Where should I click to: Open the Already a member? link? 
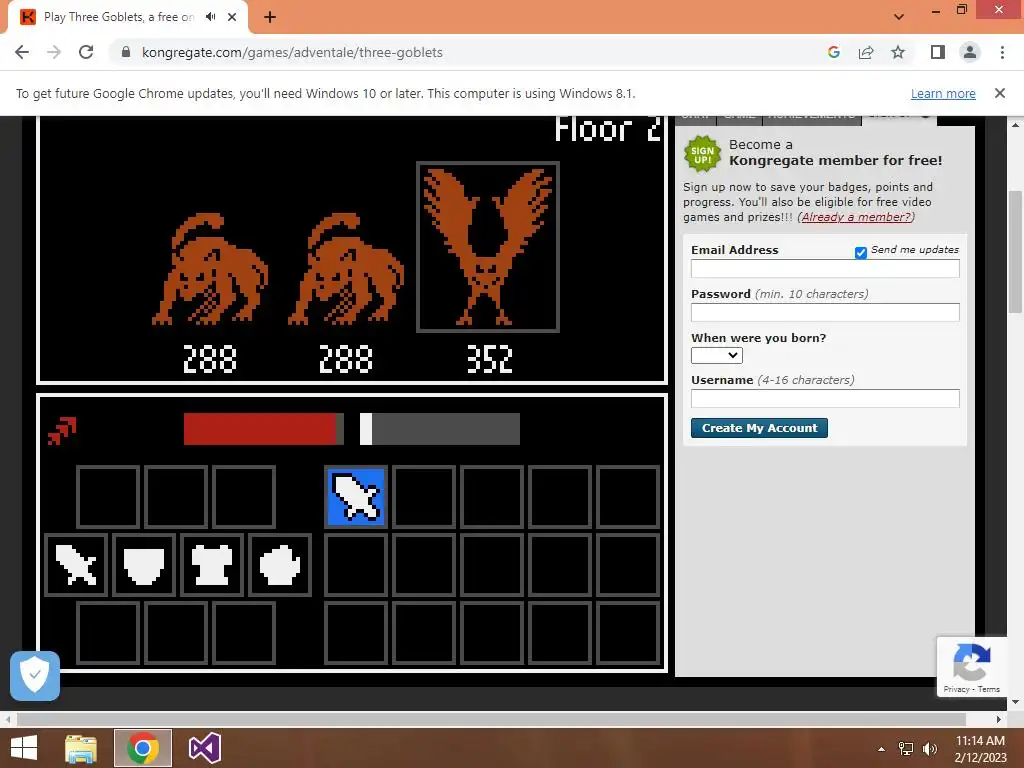click(856, 217)
